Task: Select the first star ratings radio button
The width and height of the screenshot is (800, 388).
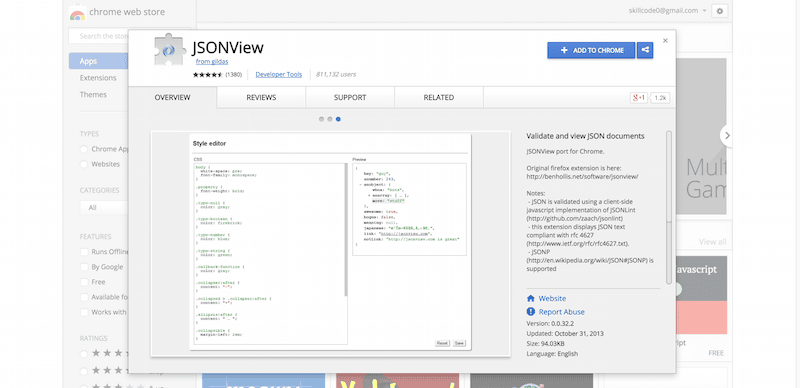Action: 84,353
